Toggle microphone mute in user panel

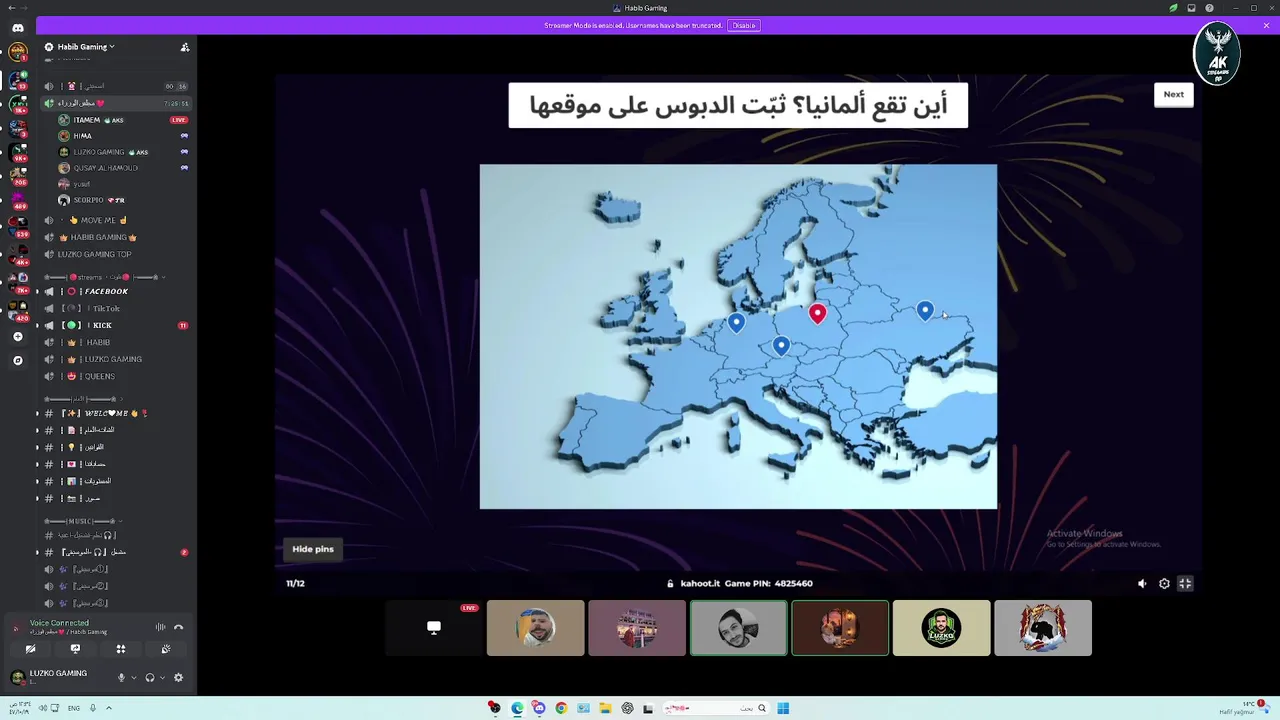[122, 677]
